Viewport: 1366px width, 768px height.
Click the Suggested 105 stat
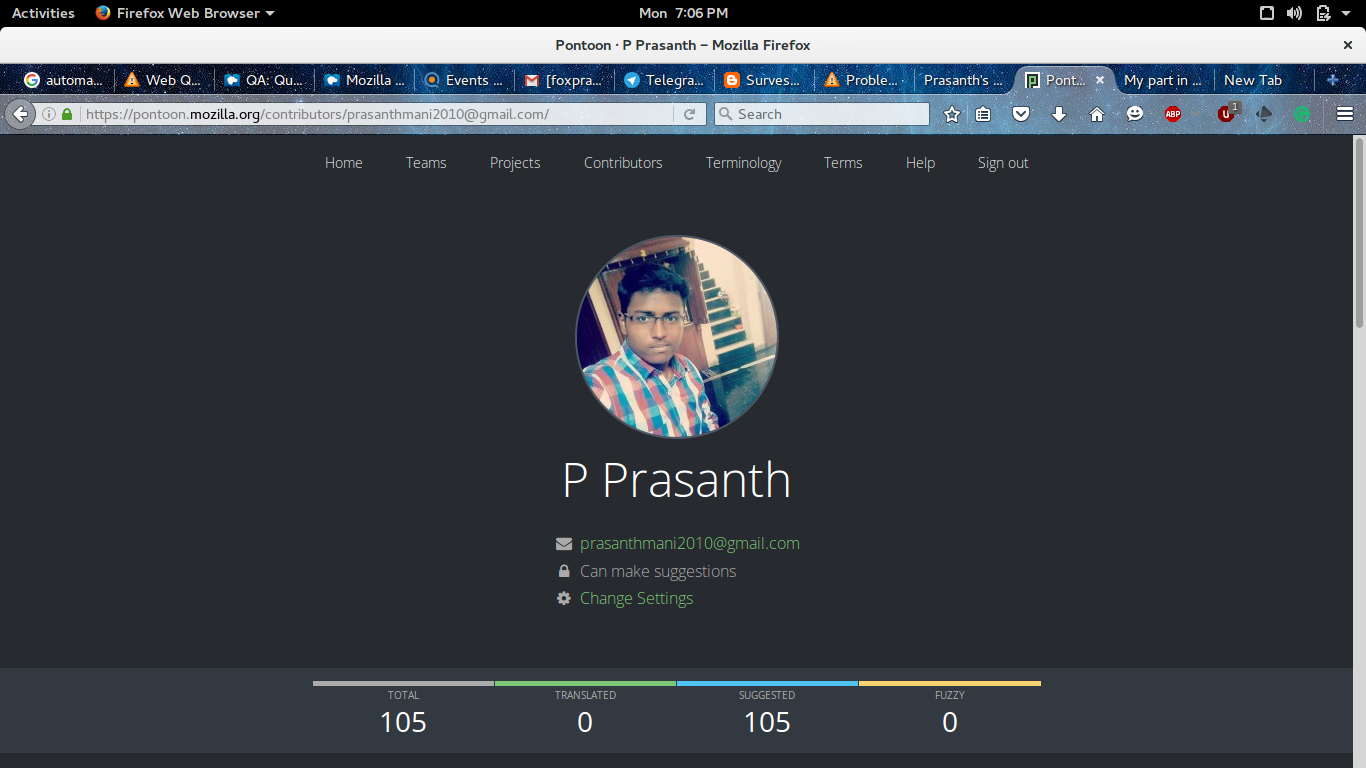click(767, 711)
